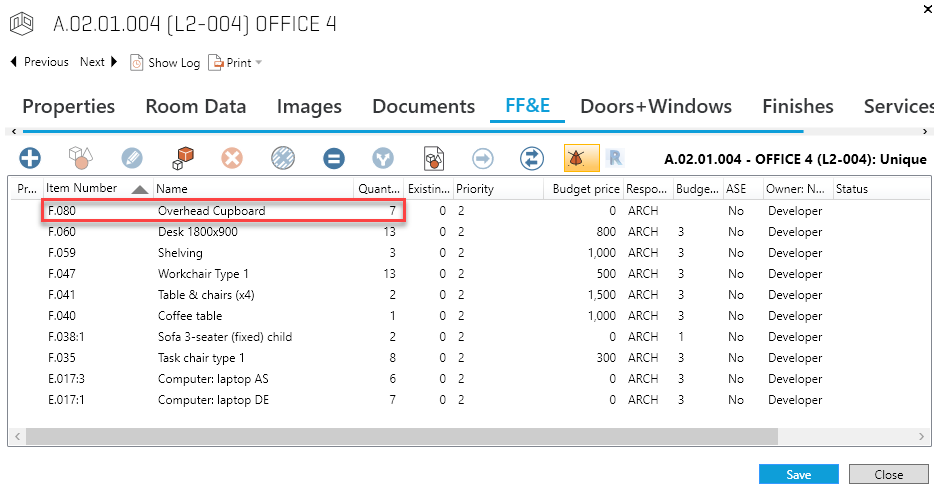Click the blue plus Add item icon
The height and width of the screenshot is (494, 939).
[x=30, y=158]
